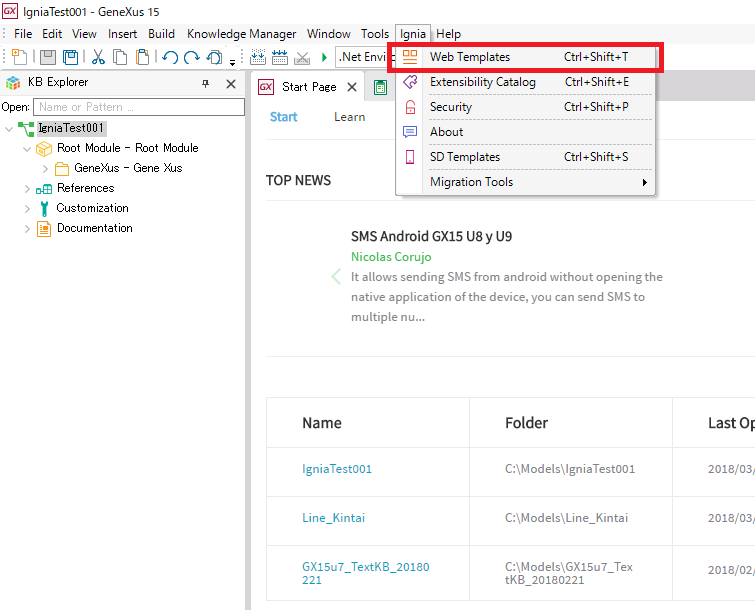755x610 pixels.
Task: Click the Web Templates orange grid icon
Action: [410, 57]
